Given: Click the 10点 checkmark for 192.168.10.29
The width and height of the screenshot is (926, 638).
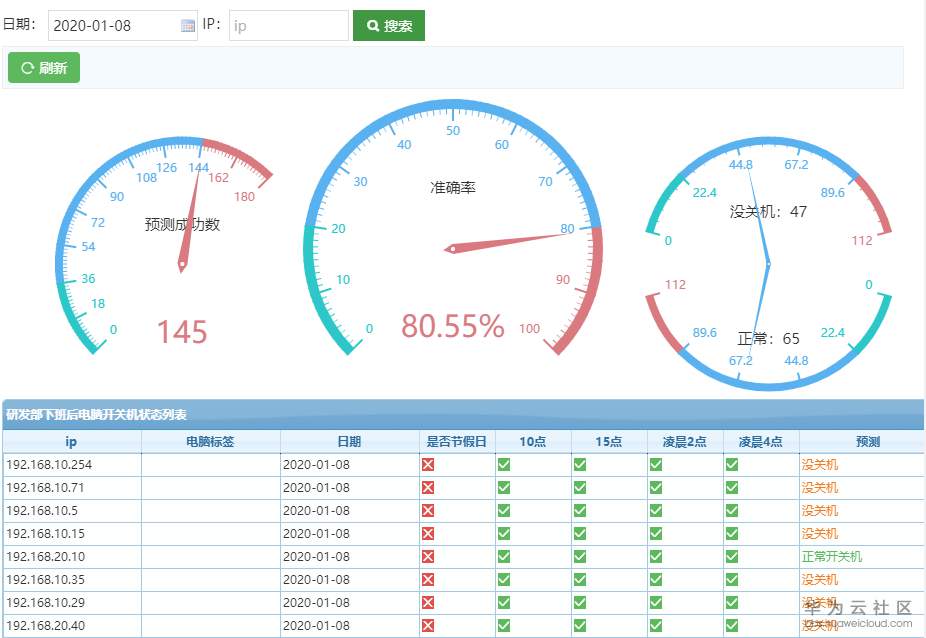Looking at the screenshot, I should [x=504, y=603].
